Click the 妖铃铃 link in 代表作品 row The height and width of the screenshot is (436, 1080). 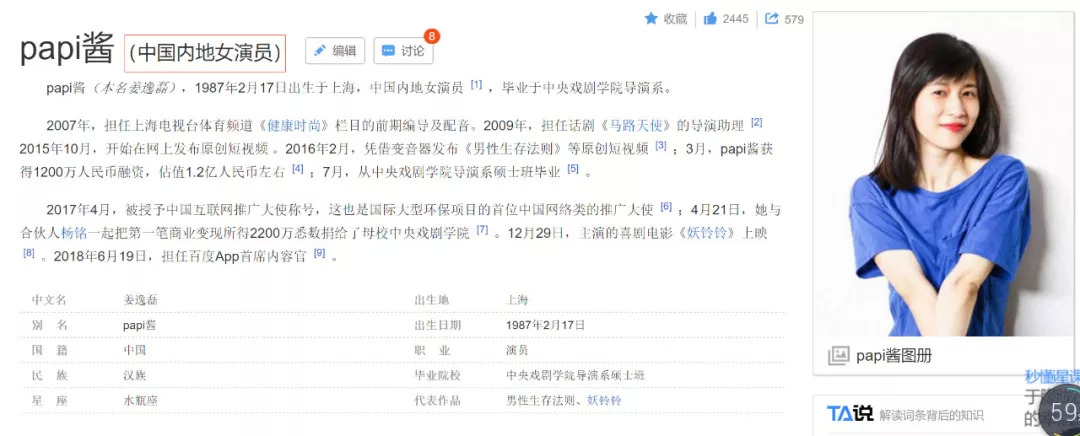click(604, 400)
